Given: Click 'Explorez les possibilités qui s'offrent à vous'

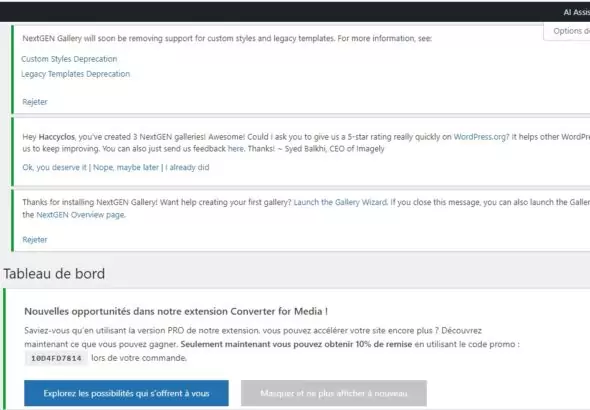Looking at the screenshot, I should coord(126,393).
